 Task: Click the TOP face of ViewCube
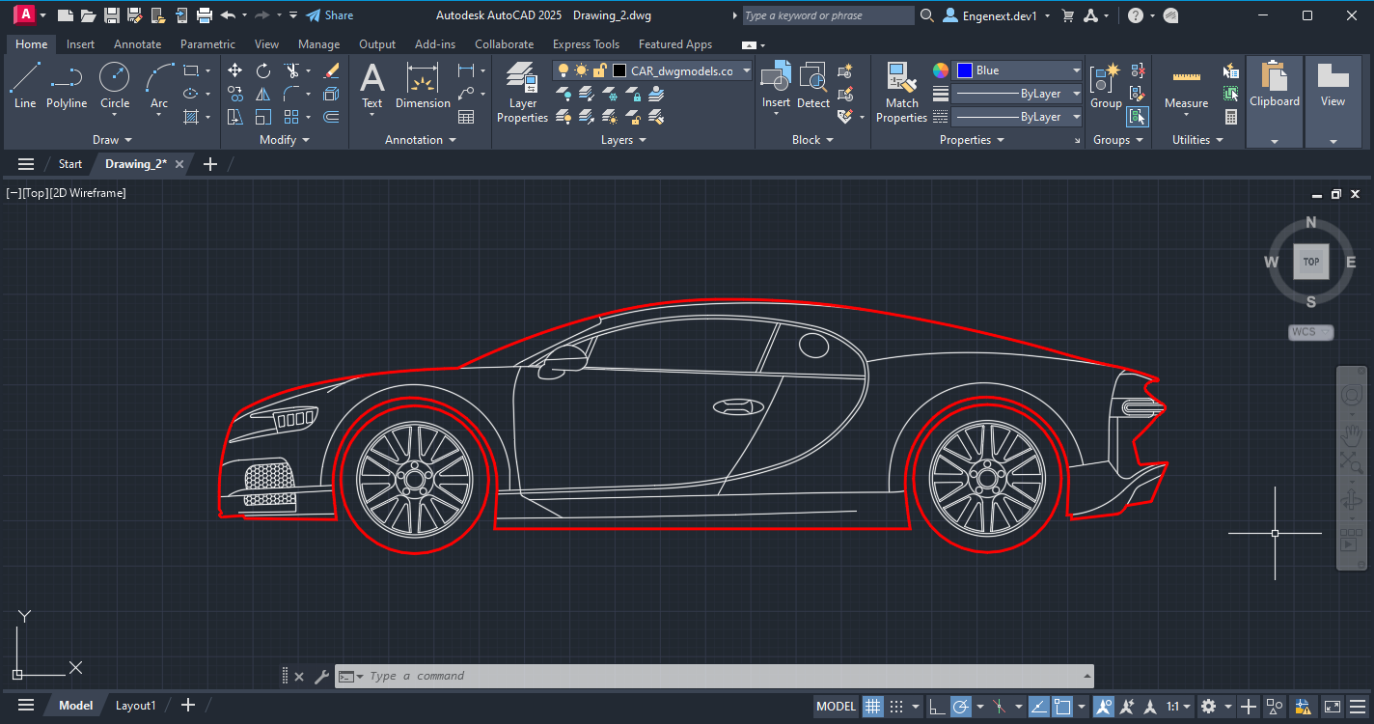[x=1311, y=262]
